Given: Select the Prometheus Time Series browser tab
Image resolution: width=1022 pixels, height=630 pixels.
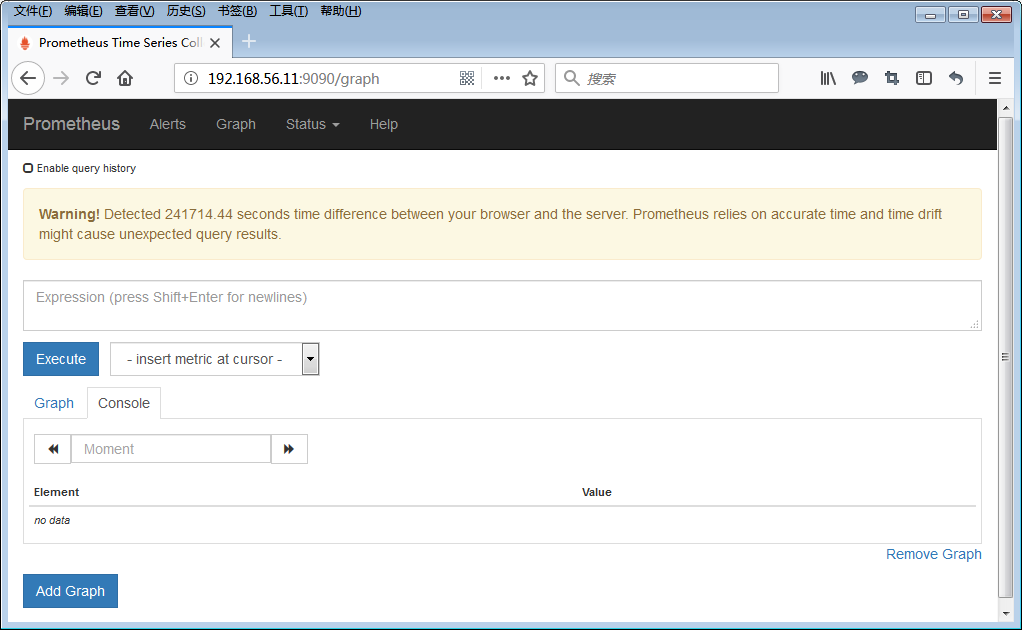Looking at the screenshot, I should coord(121,43).
